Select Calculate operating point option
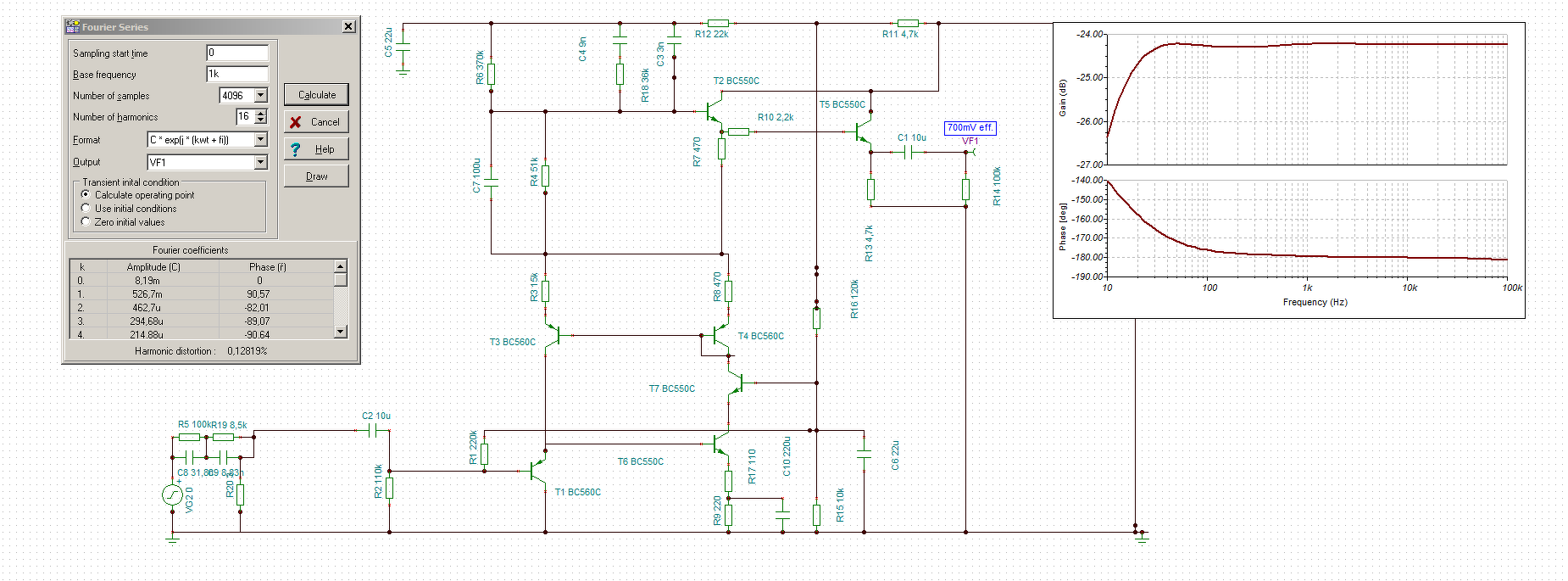Image resolution: width=1568 pixels, height=581 pixels. (86, 194)
